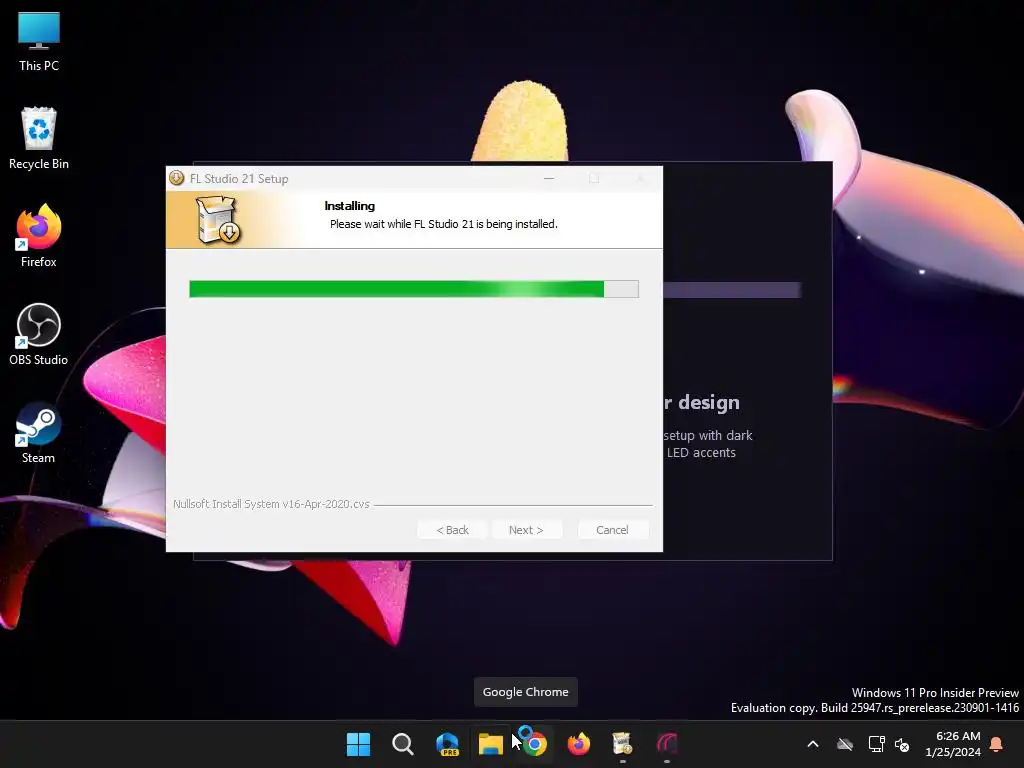Viewport: 1024px width, 768px height.
Task: Switch to the installer taskbar icon
Action: click(x=622, y=744)
